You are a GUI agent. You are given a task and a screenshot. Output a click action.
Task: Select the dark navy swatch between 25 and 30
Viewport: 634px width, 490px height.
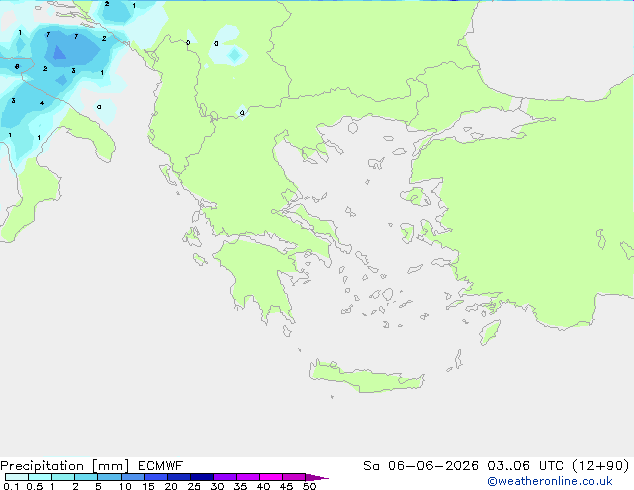(202, 477)
